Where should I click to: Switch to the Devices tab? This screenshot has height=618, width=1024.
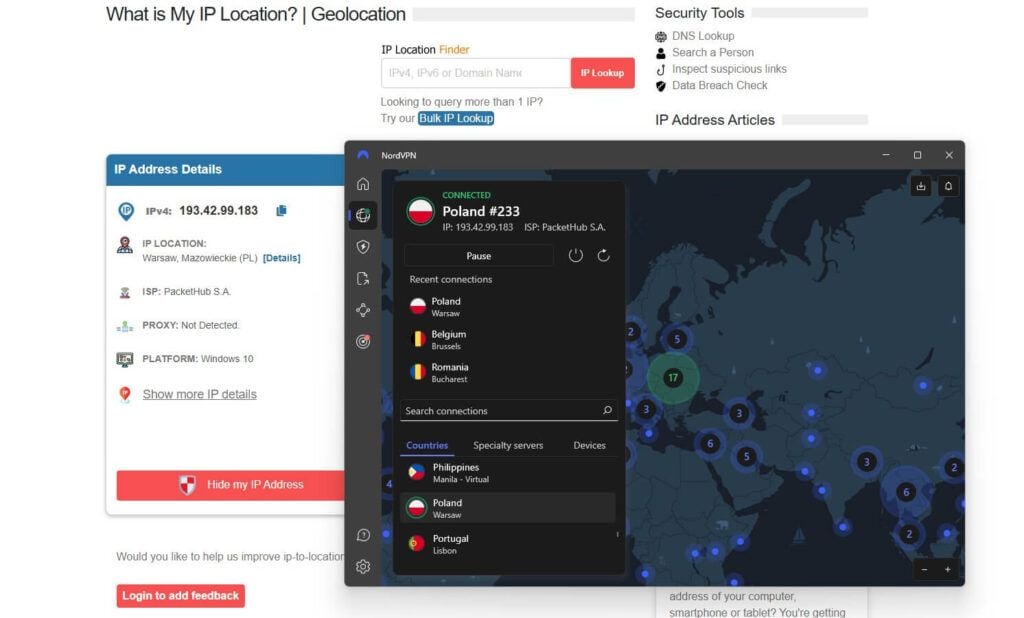point(590,446)
